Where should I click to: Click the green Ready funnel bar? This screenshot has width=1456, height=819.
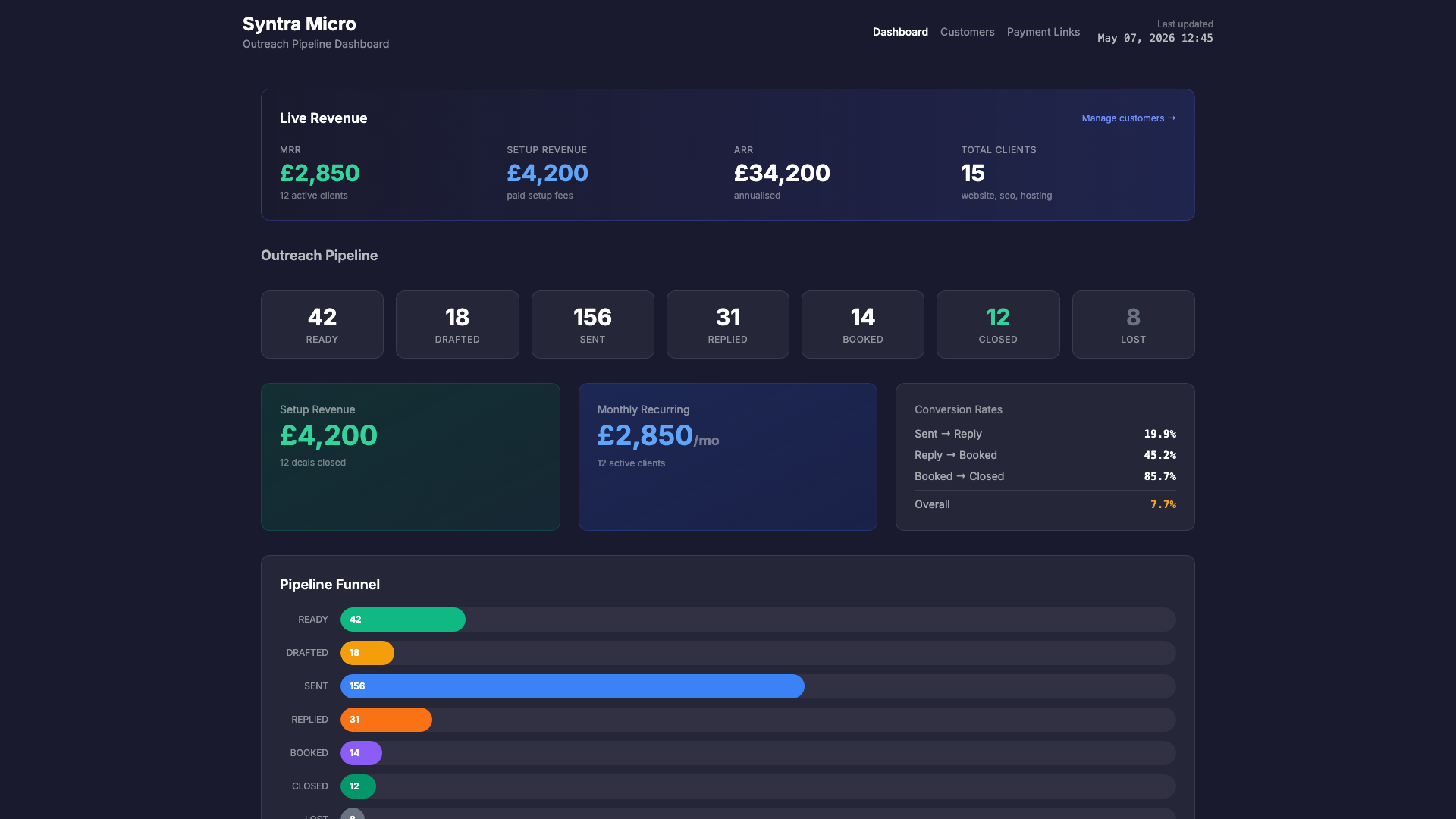[403, 620]
